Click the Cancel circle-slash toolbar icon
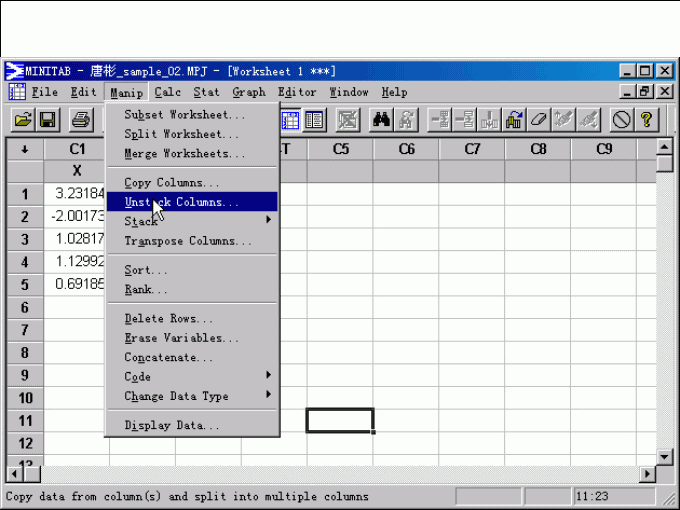Image resolution: width=680 pixels, height=510 pixels. pos(622,120)
